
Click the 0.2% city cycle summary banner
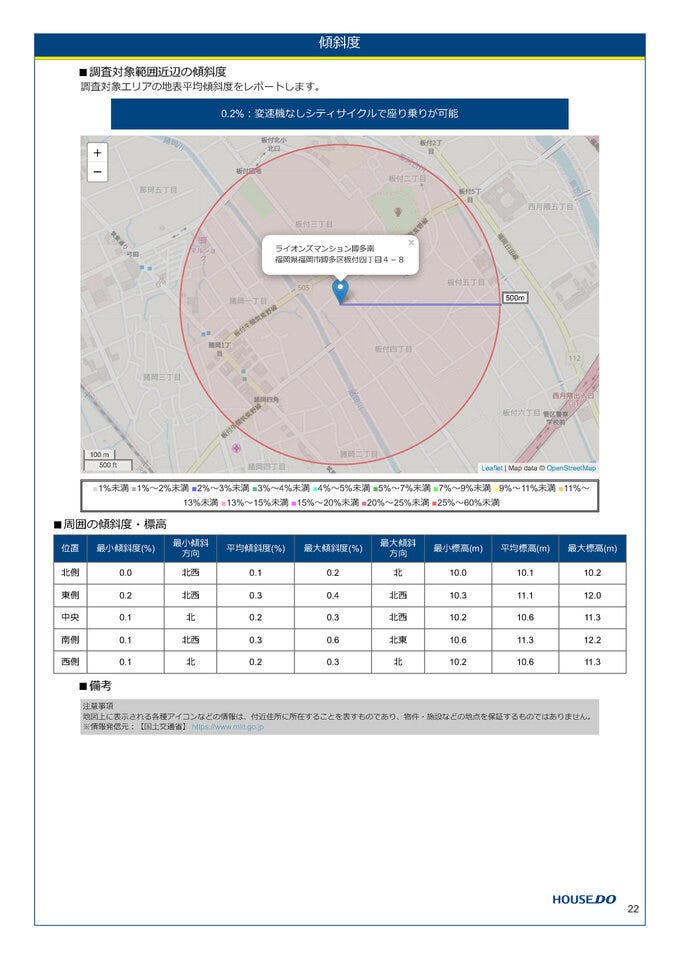coord(339,114)
